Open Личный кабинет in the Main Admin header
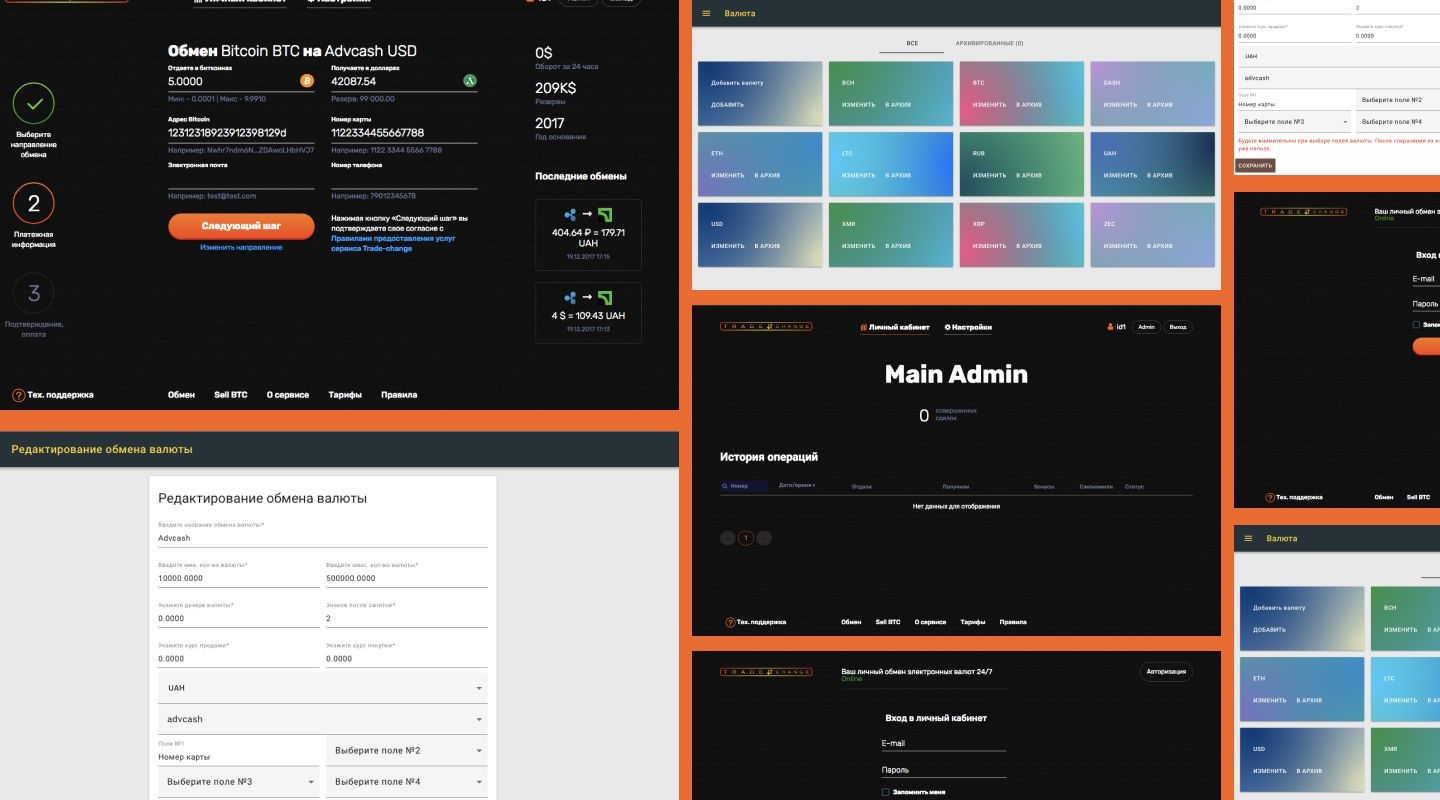The width and height of the screenshot is (1440, 800). pos(894,327)
